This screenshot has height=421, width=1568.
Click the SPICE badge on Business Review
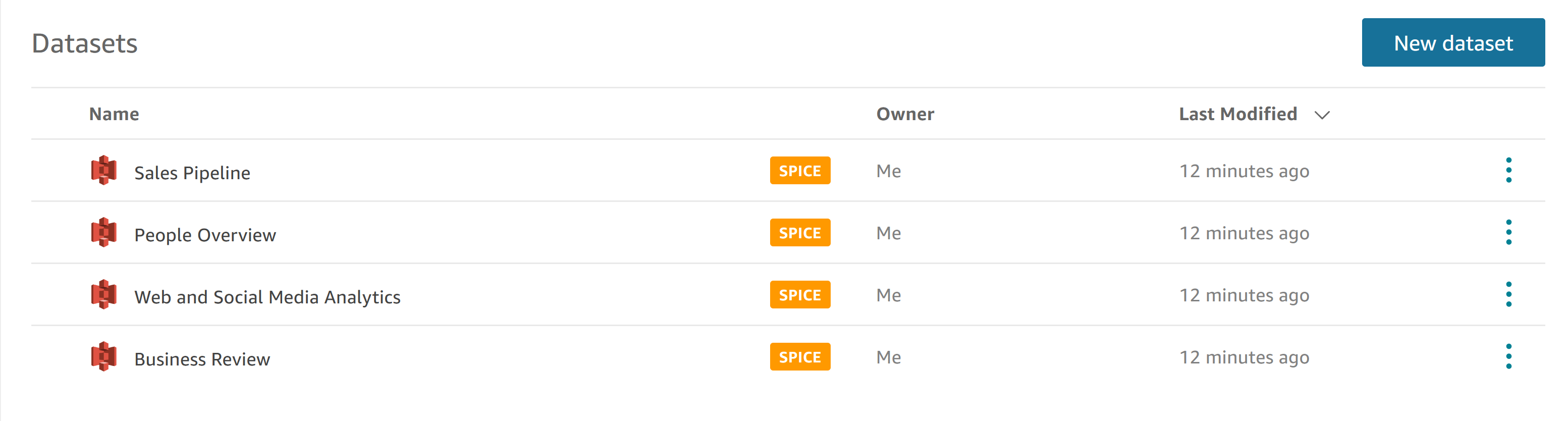[x=800, y=357]
